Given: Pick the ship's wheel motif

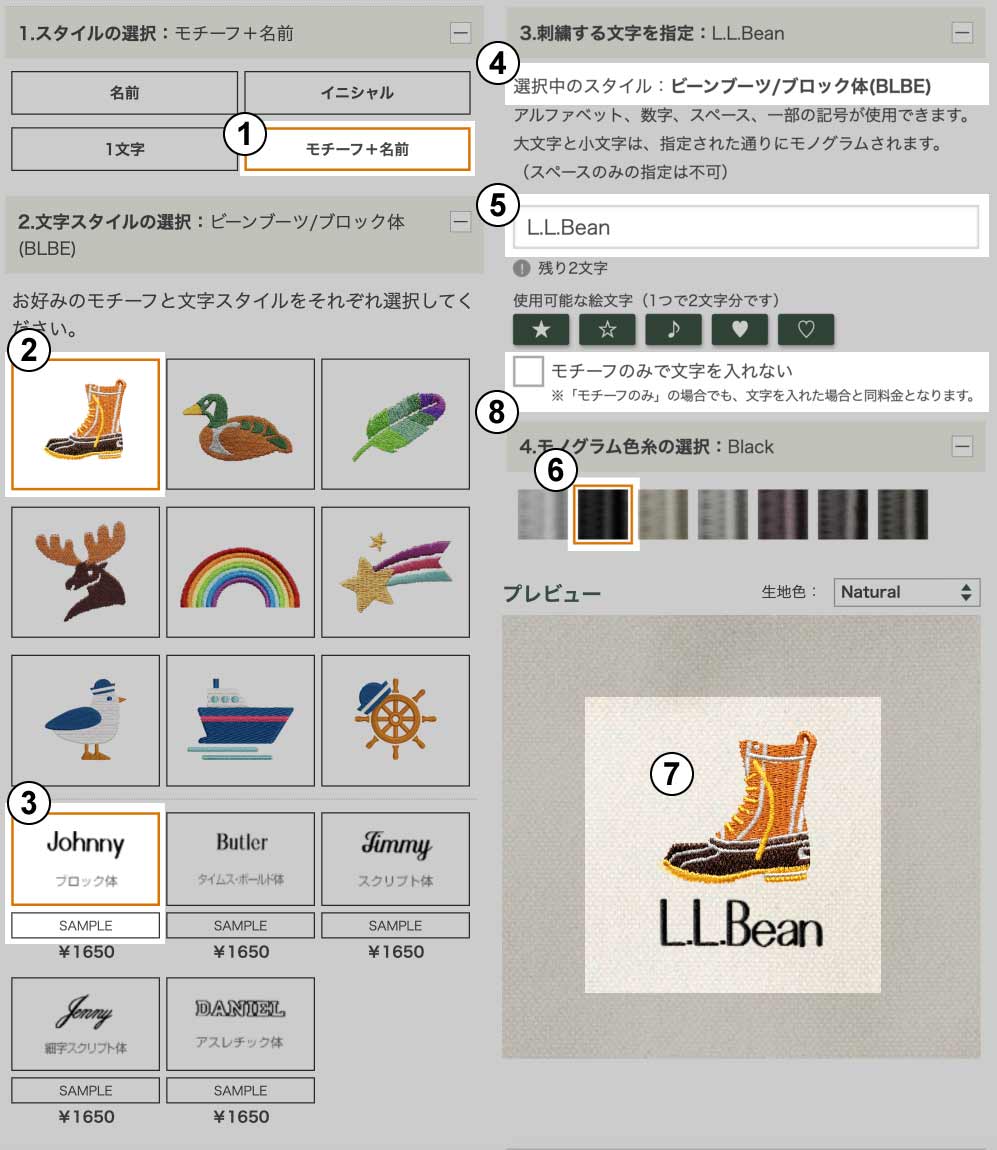Looking at the screenshot, I should (x=395, y=720).
